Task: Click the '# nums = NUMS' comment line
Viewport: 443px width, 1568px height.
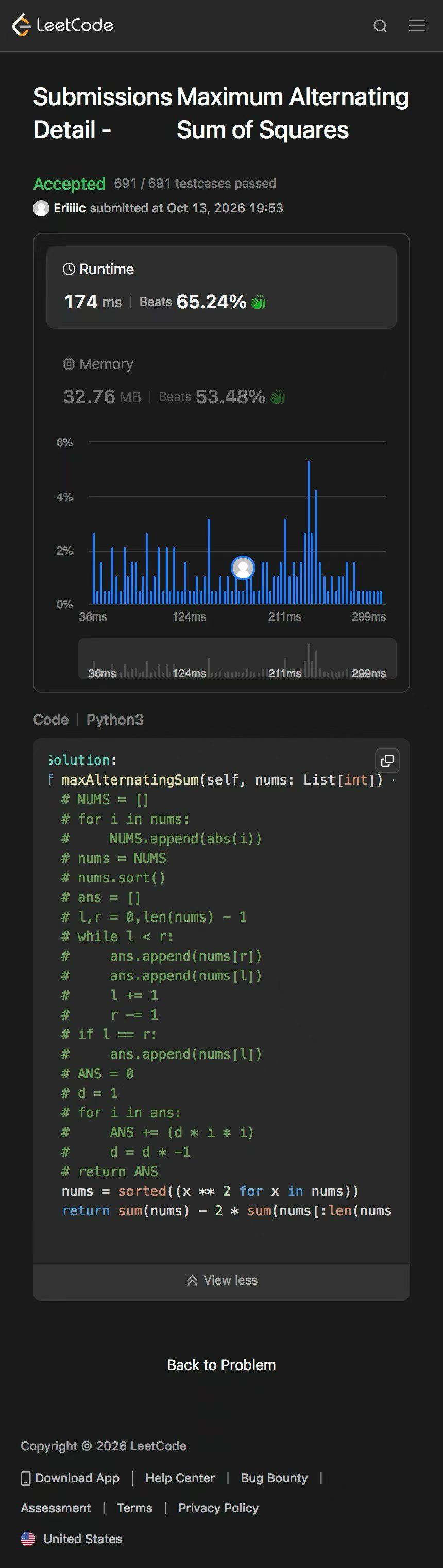Action: [x=114, y=858]
